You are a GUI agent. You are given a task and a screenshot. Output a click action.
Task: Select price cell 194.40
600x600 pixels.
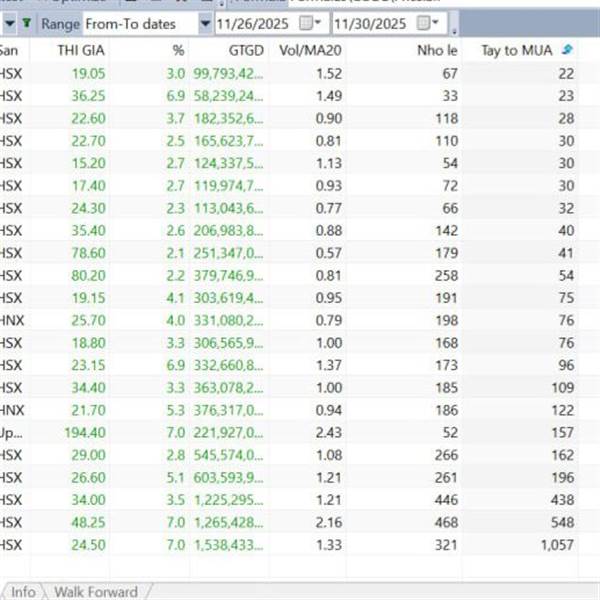point(85,432)
